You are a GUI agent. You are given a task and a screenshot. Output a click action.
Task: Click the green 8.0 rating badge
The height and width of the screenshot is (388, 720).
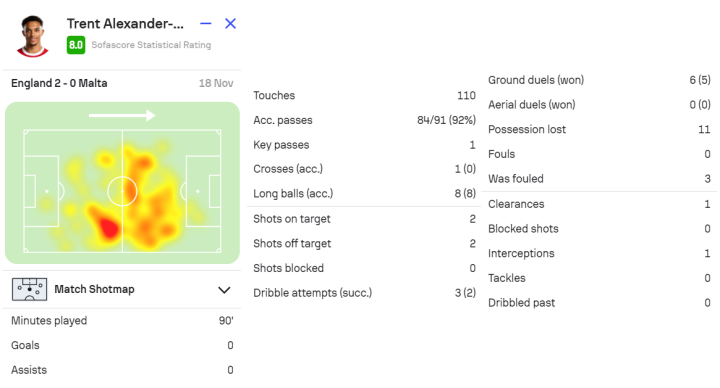pyautogui.click(x=76, y=45)
